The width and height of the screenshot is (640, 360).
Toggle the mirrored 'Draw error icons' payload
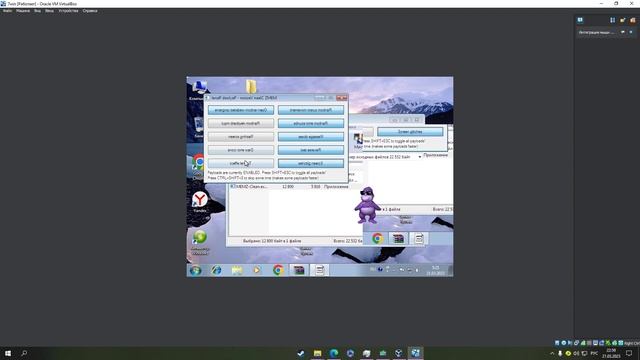coord(241,150)
